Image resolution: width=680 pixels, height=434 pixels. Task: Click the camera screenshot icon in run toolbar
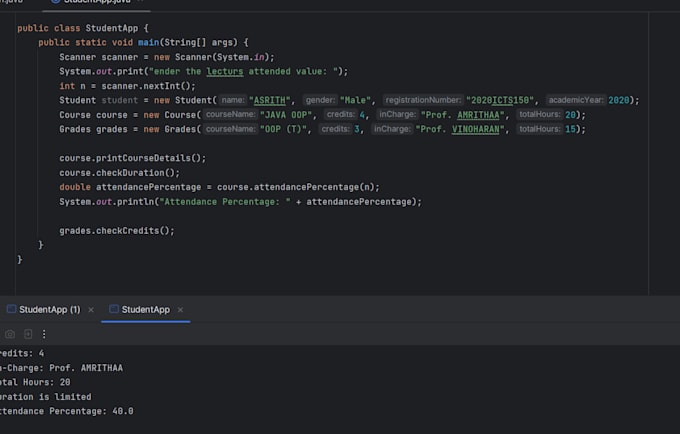click(10, 334)
